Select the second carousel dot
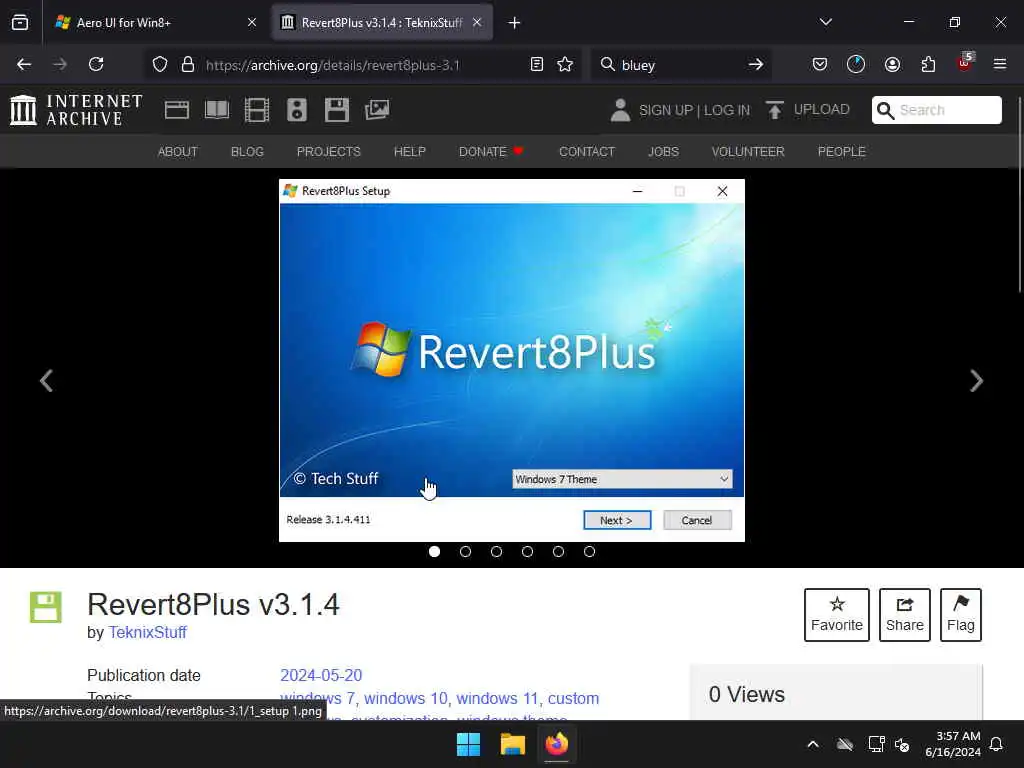This screenshot has width=1024, height=768. point(466,552)
